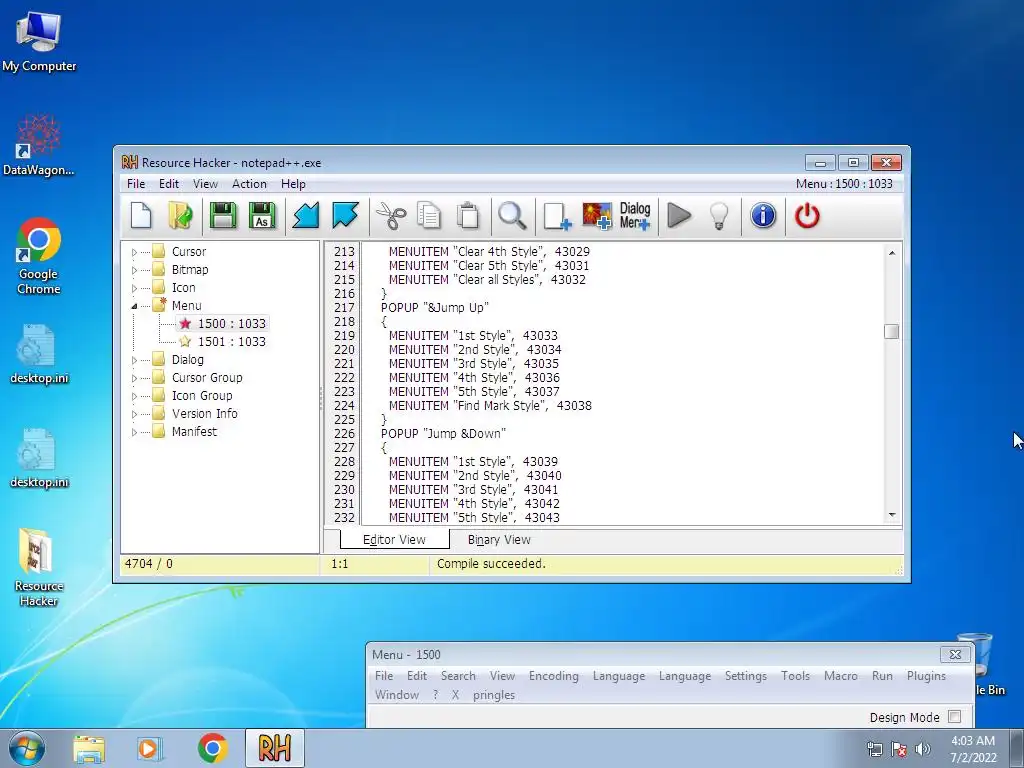1024x768 pixels.
Task: Select the Menu folder label in tree
Action: [x=186, y=306]
